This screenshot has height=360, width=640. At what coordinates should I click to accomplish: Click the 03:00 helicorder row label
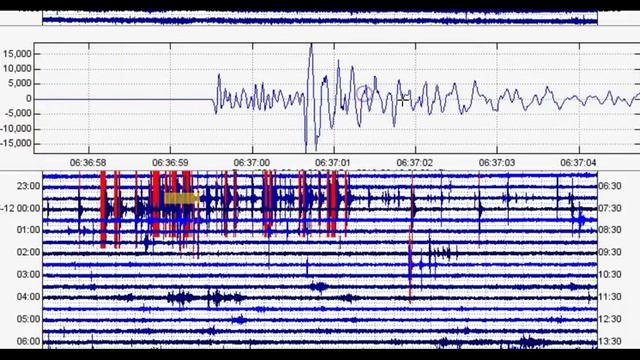[29, 274]
